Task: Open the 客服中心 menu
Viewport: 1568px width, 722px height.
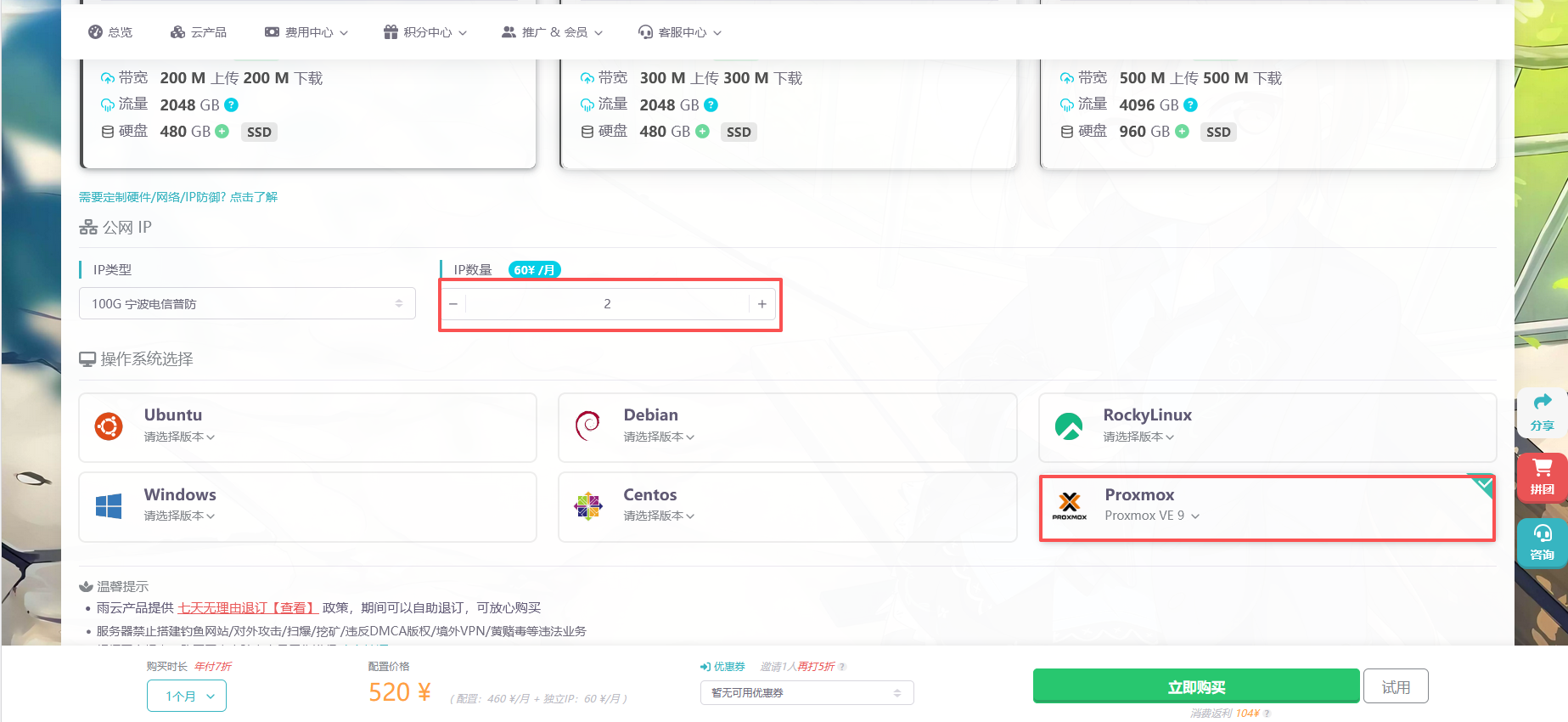Action: click(680, 32)
